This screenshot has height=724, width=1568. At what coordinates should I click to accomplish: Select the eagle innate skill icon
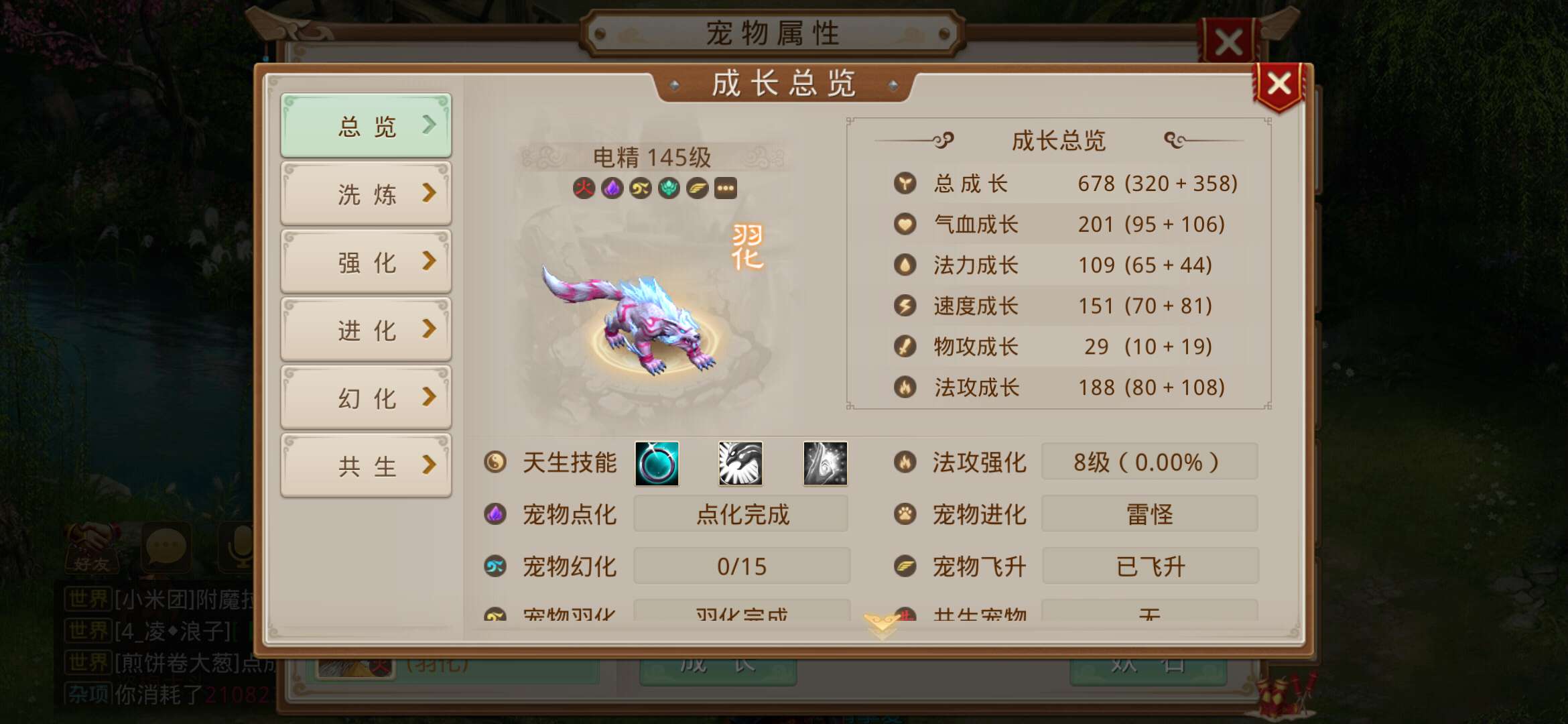tap(740, 463)
